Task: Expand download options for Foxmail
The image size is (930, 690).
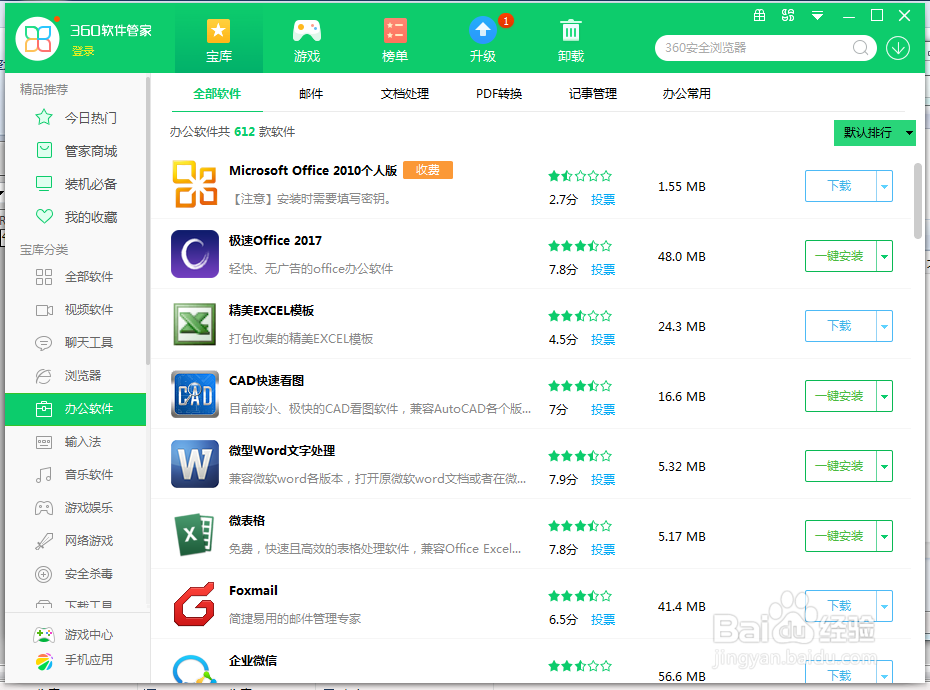Action: tap(884, 606)
